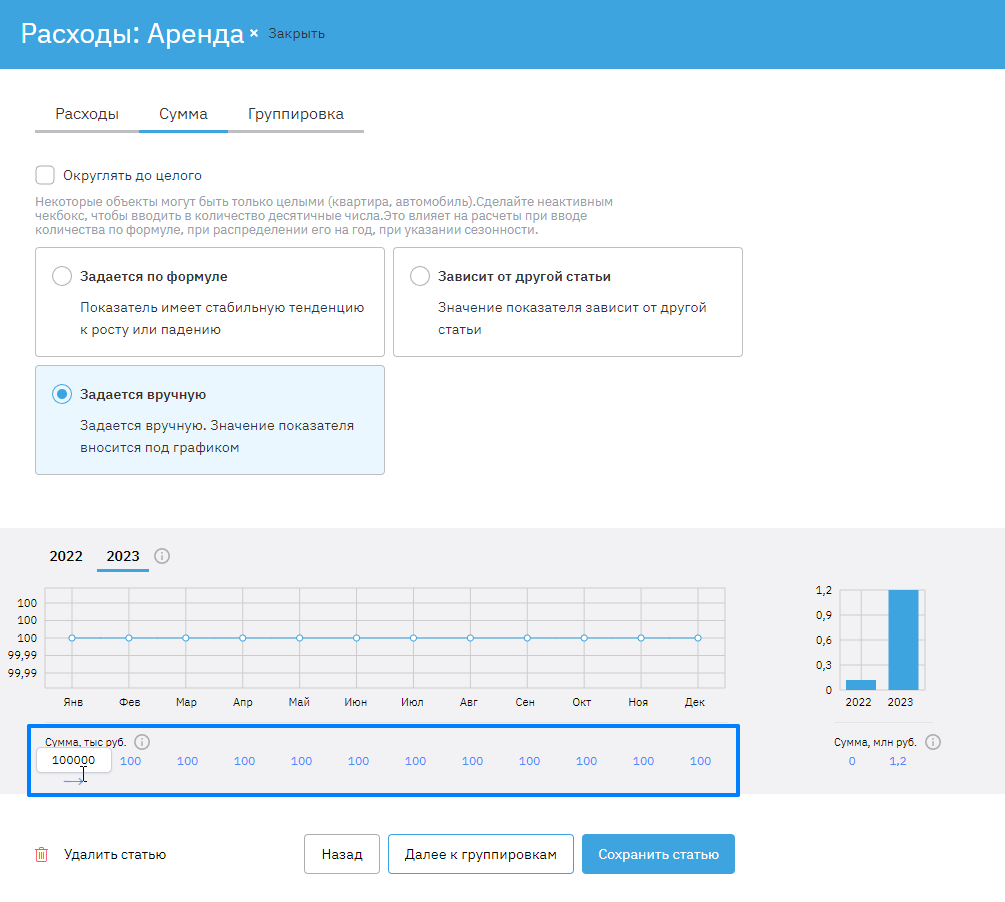This screenshot has height=902, width=1005.
Task: Click the info icon next to 2023 tab
Action: [162, 556]
